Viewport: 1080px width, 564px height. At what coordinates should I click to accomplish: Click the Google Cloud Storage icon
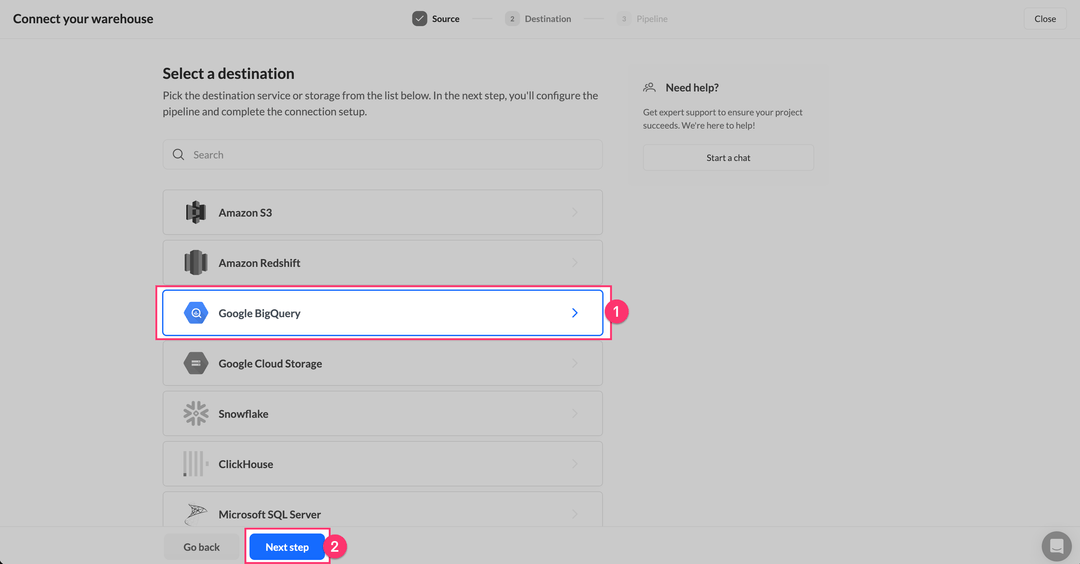(x=196, y=364)
